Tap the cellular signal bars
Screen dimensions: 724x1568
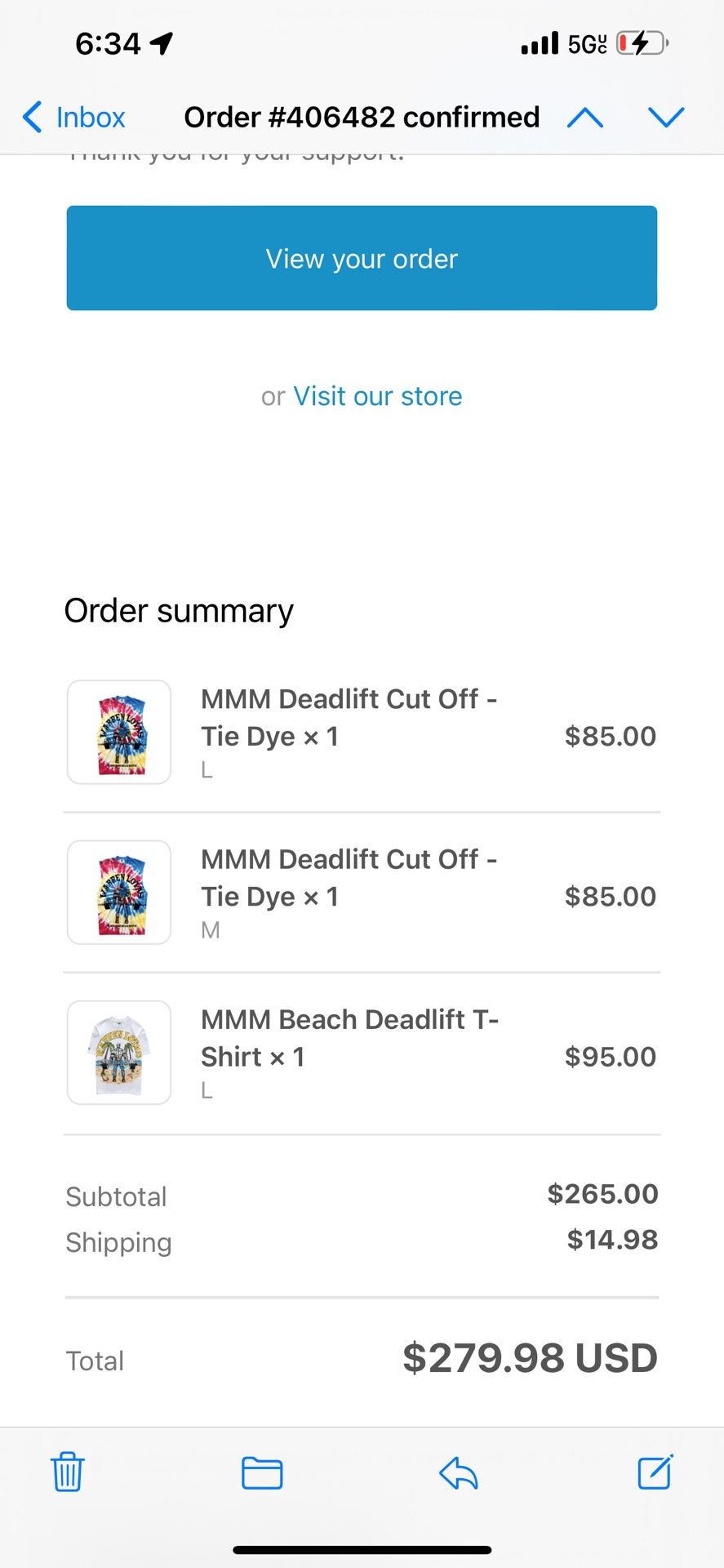pyautogui.click(x=540, y=42)
